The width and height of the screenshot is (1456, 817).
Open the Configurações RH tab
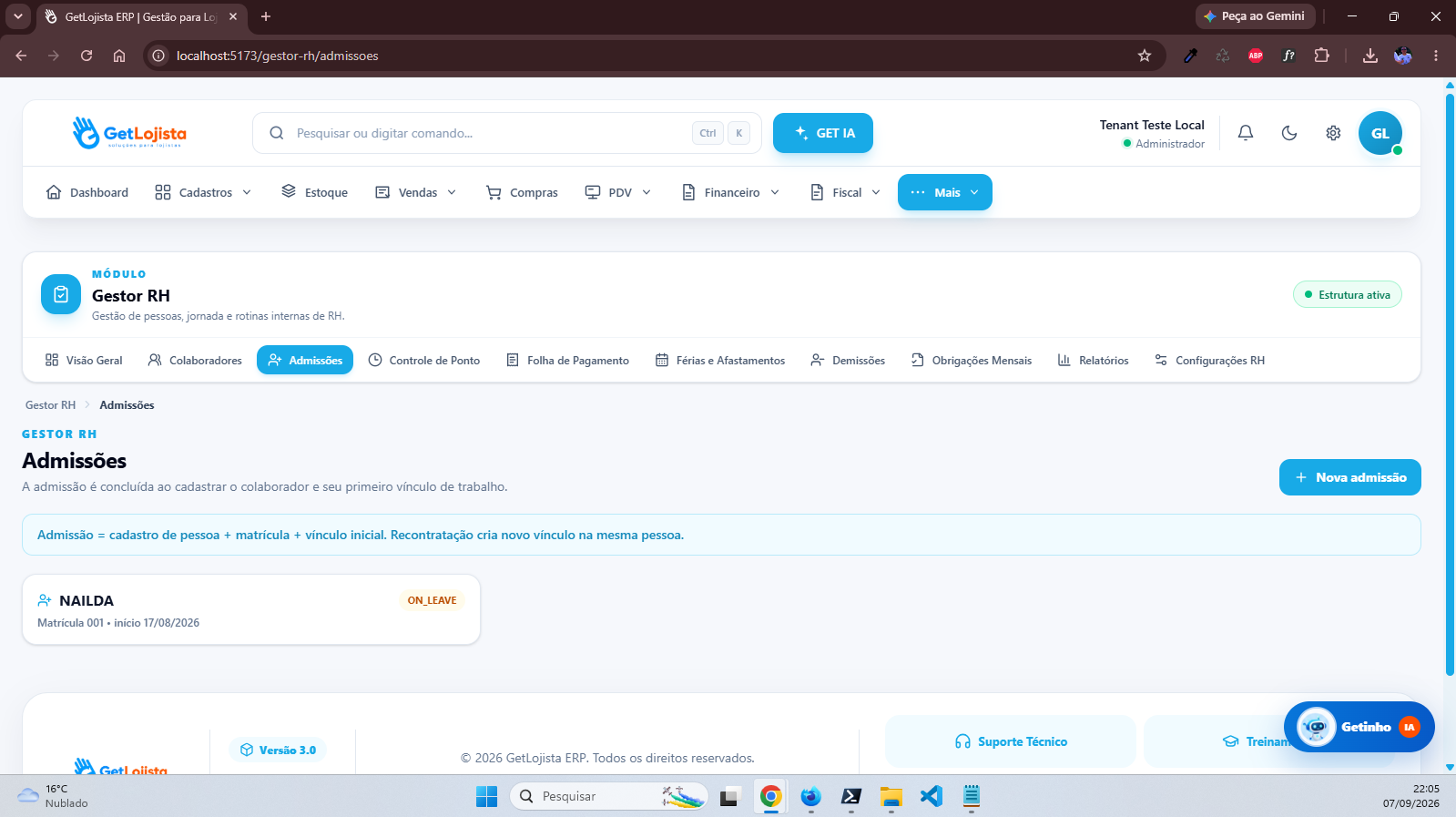pyautogui.click(x=1209, y=361)
